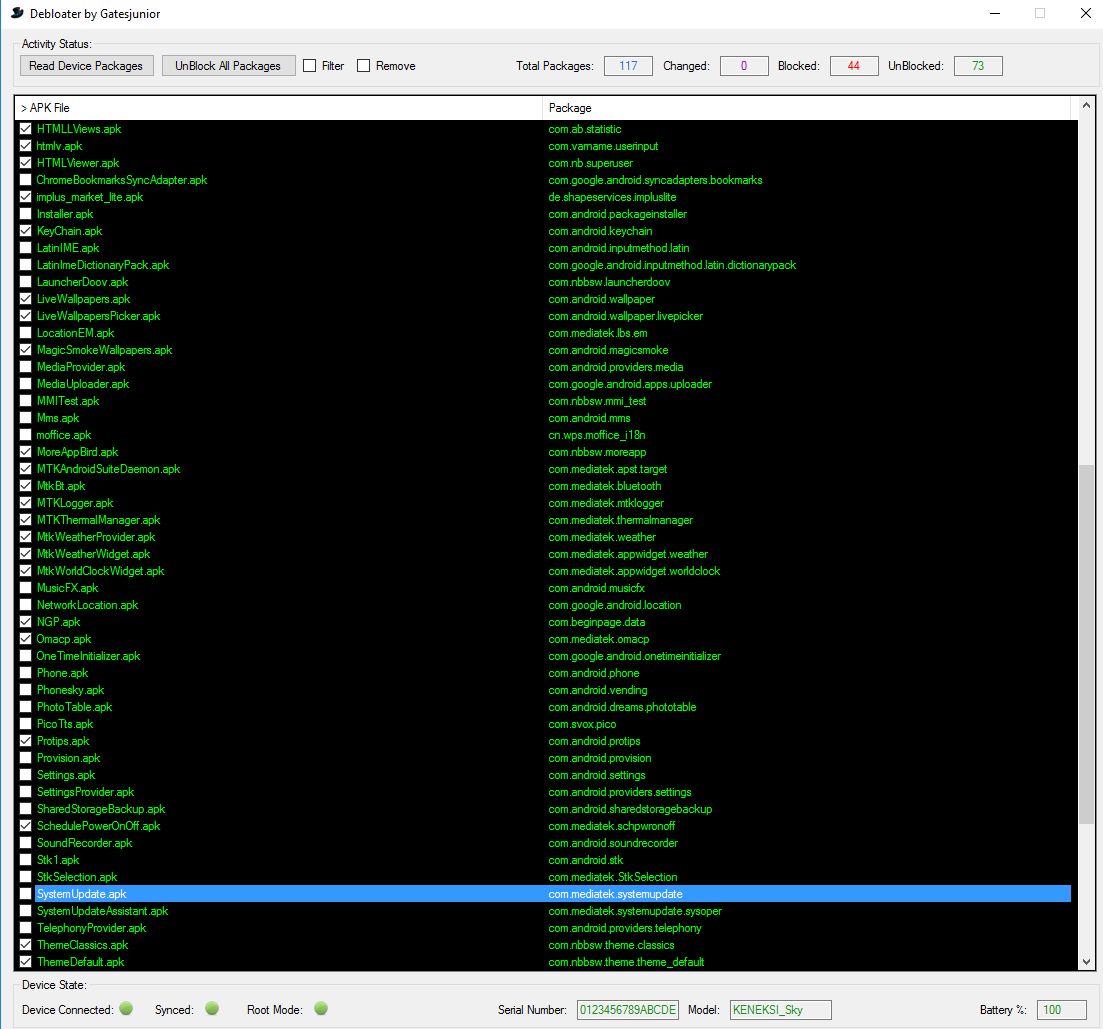The image size is (1103, 1029).
Task: Select TelephonyProvider.apk row
Action: pos(543,928)
